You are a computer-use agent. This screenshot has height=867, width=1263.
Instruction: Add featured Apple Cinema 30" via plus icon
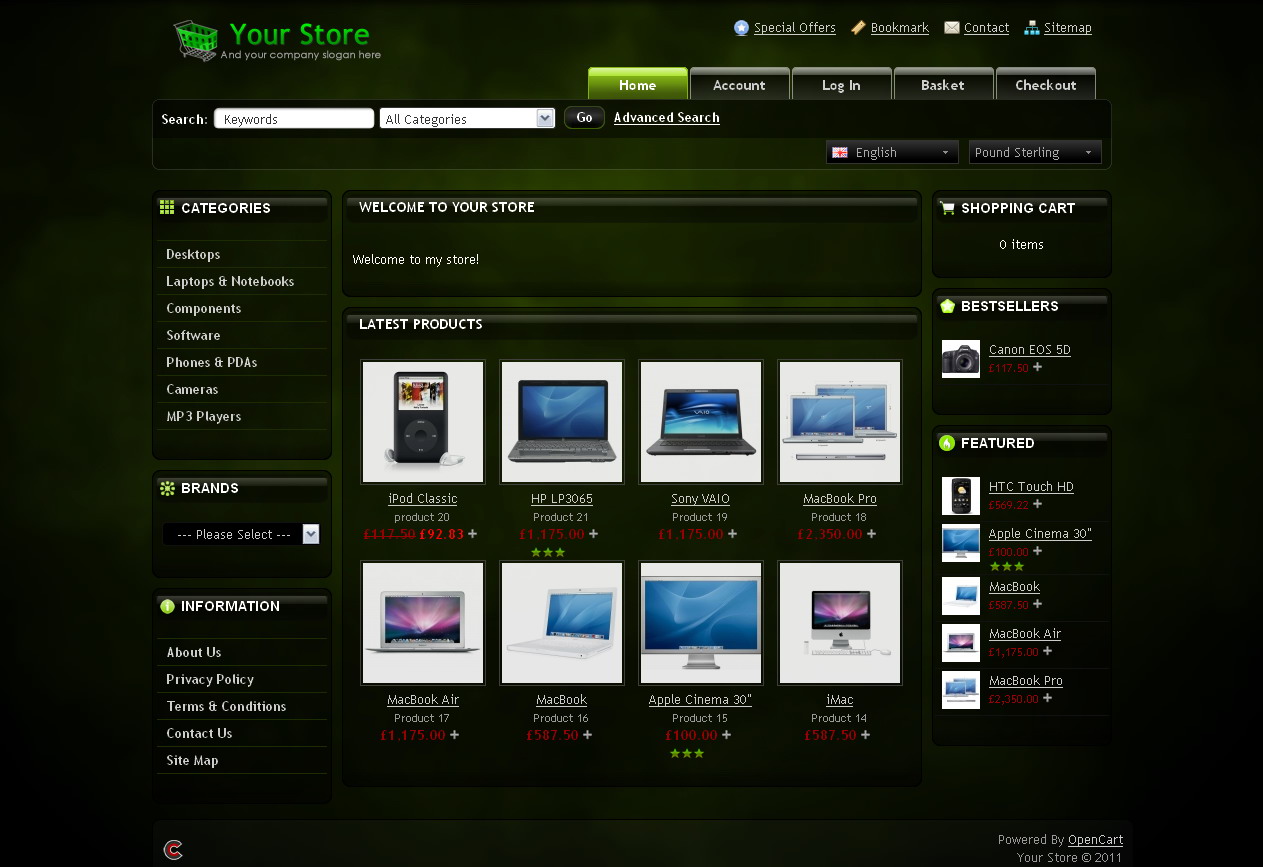coord(1037,551)
